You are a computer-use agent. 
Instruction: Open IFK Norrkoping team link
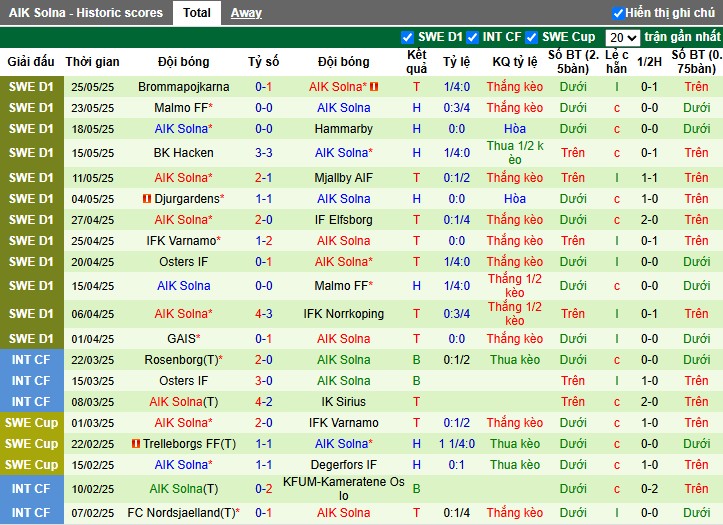tap(343, 313)
